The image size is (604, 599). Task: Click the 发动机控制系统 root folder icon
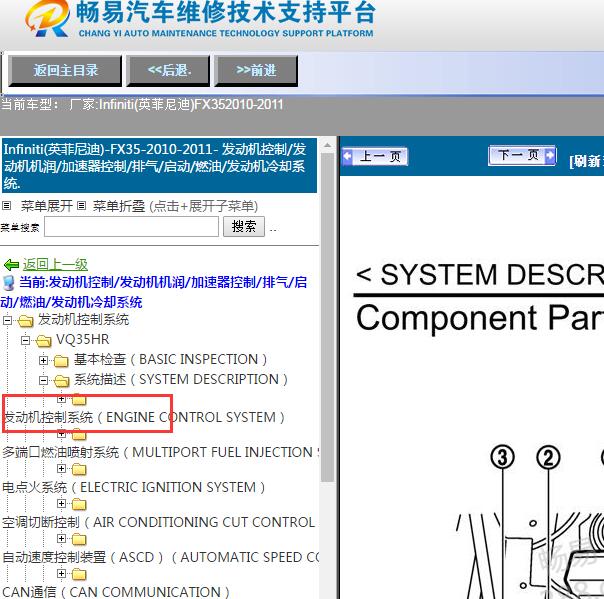pyautogui.click(x=25, y=320)
